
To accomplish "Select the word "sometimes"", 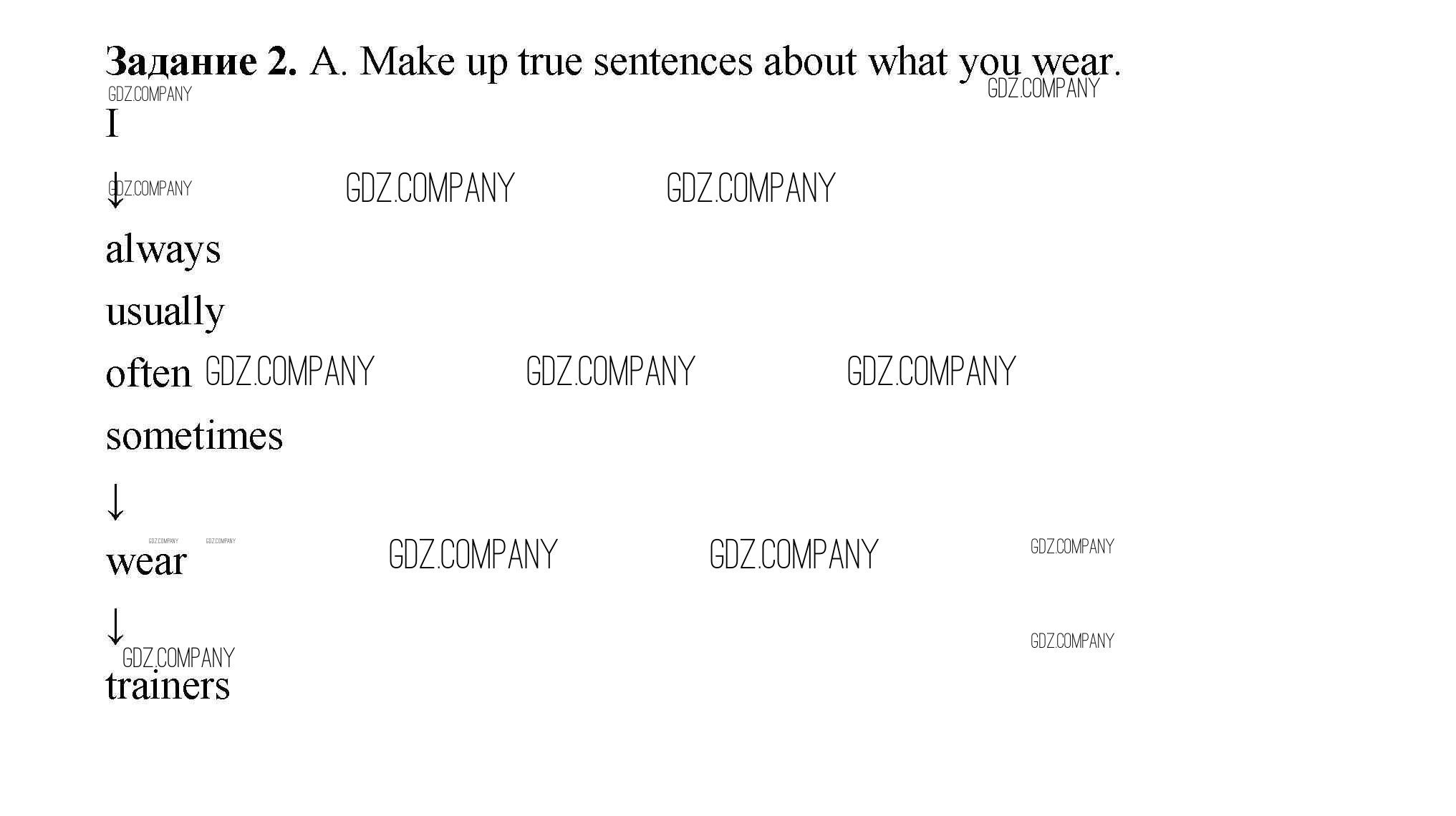I will [194, 436].
